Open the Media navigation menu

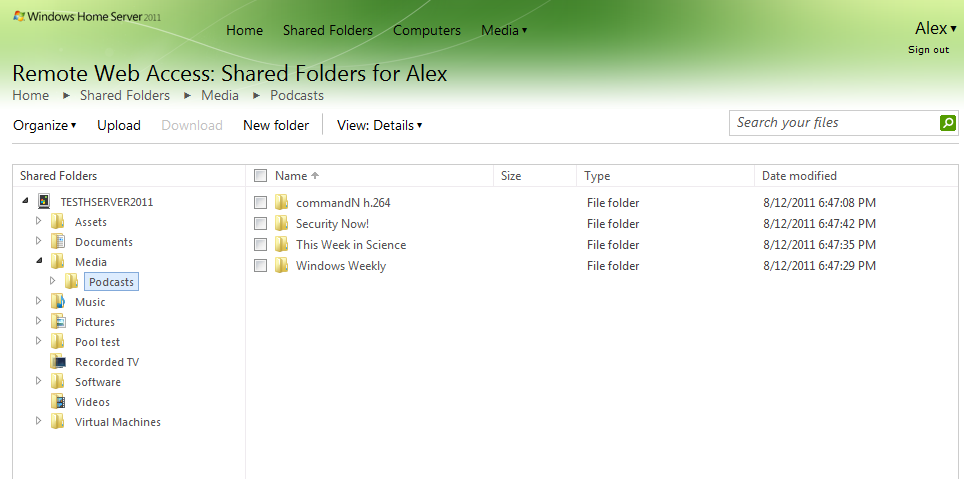click(504, 30)
